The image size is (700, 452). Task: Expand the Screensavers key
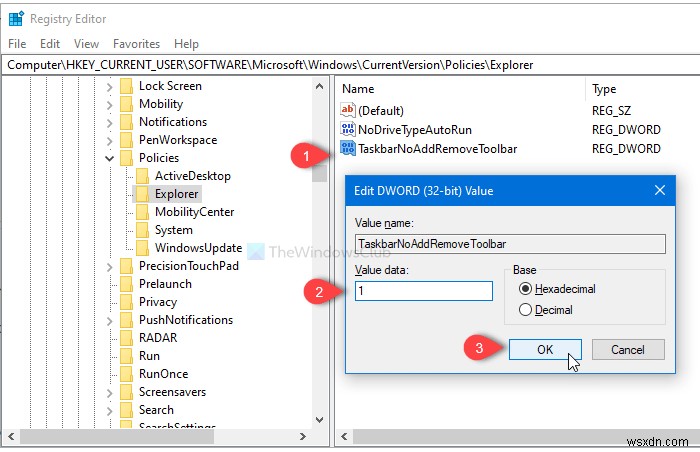tap(110, 393)
